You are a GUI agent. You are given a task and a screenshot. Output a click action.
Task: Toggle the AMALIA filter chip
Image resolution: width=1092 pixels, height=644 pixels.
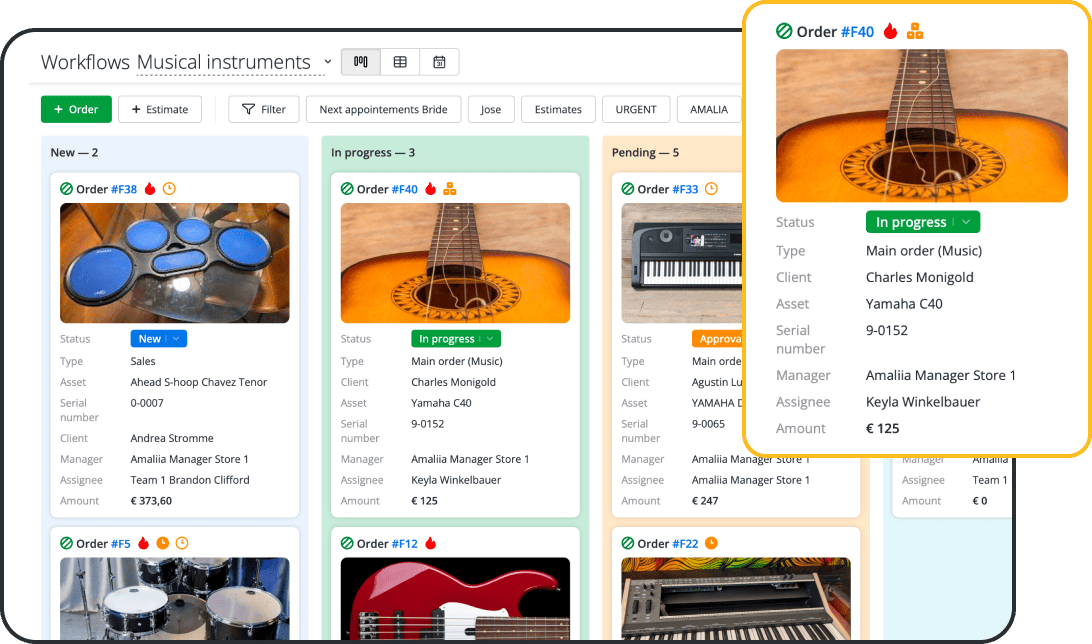[x=709, y=109]
